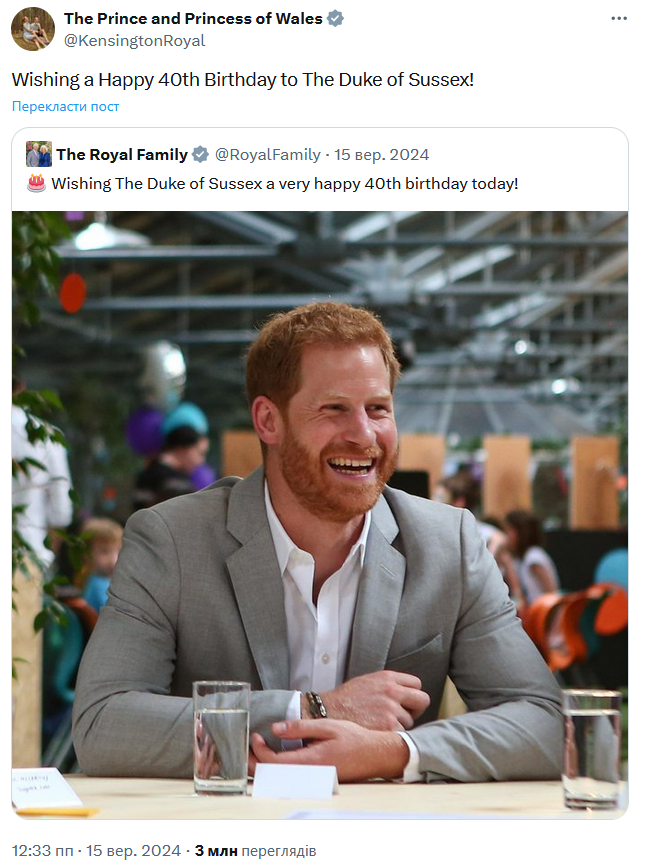Click the 'Перекласти пост' translate link
The height and width of the screenshot is (867, 645).
tap(66, 106)
